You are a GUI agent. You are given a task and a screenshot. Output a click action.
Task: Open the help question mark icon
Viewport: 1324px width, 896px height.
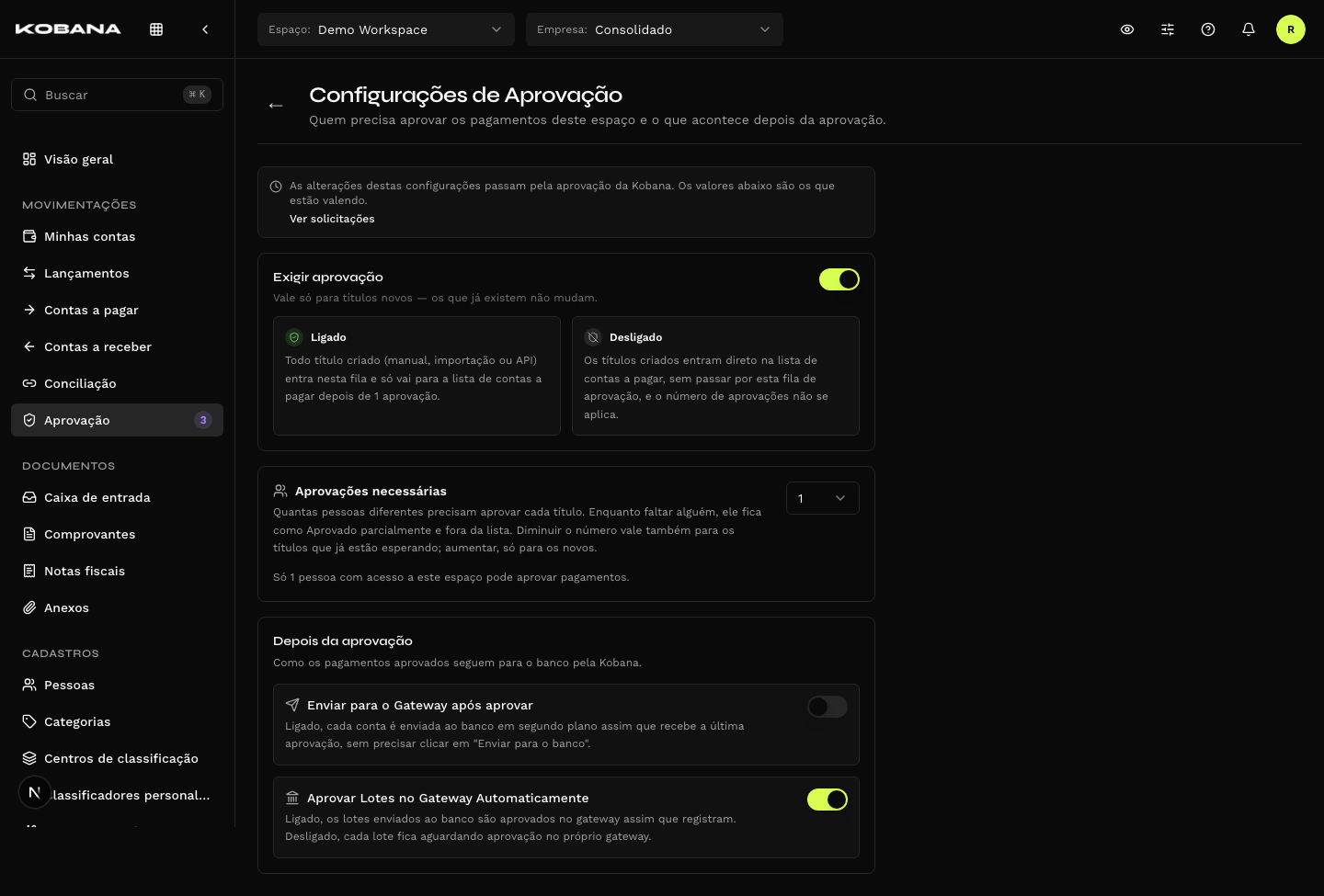coord(1208,29)
